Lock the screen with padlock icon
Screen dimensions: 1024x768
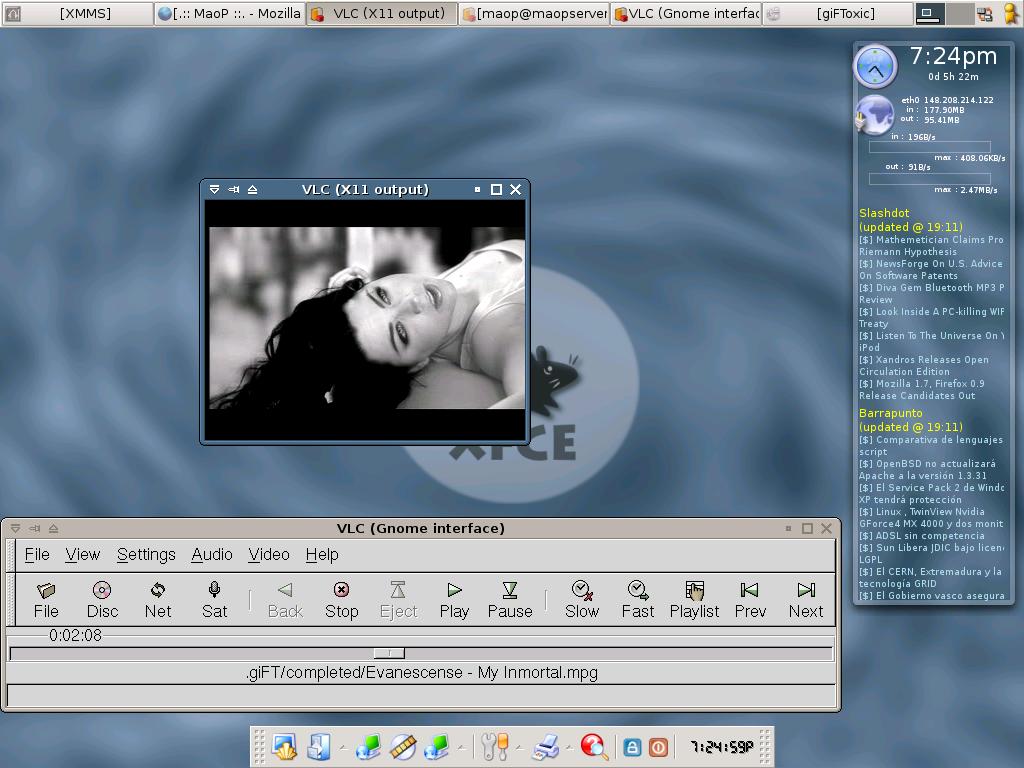tap(632, 747)
